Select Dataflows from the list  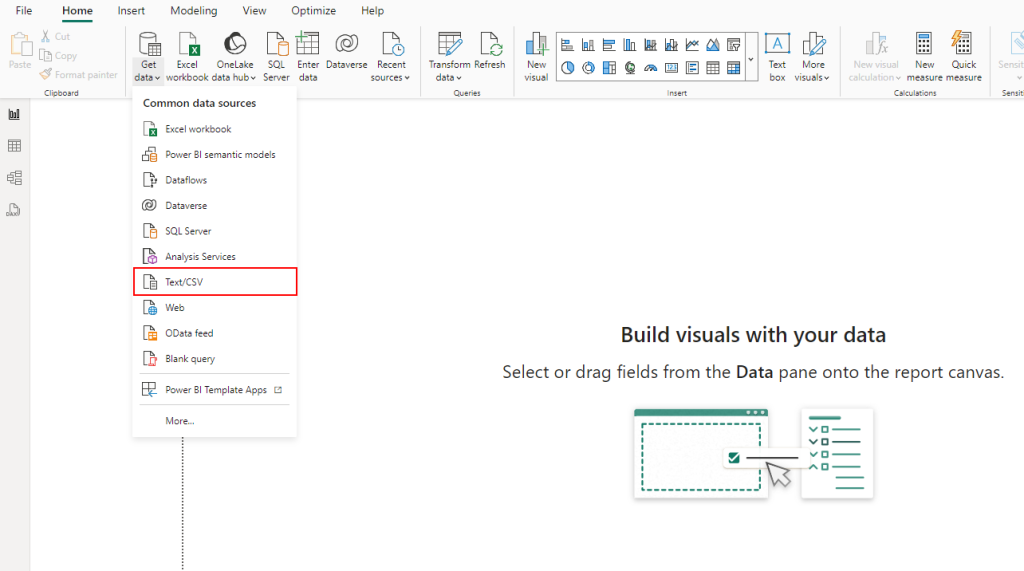(215, 180)
